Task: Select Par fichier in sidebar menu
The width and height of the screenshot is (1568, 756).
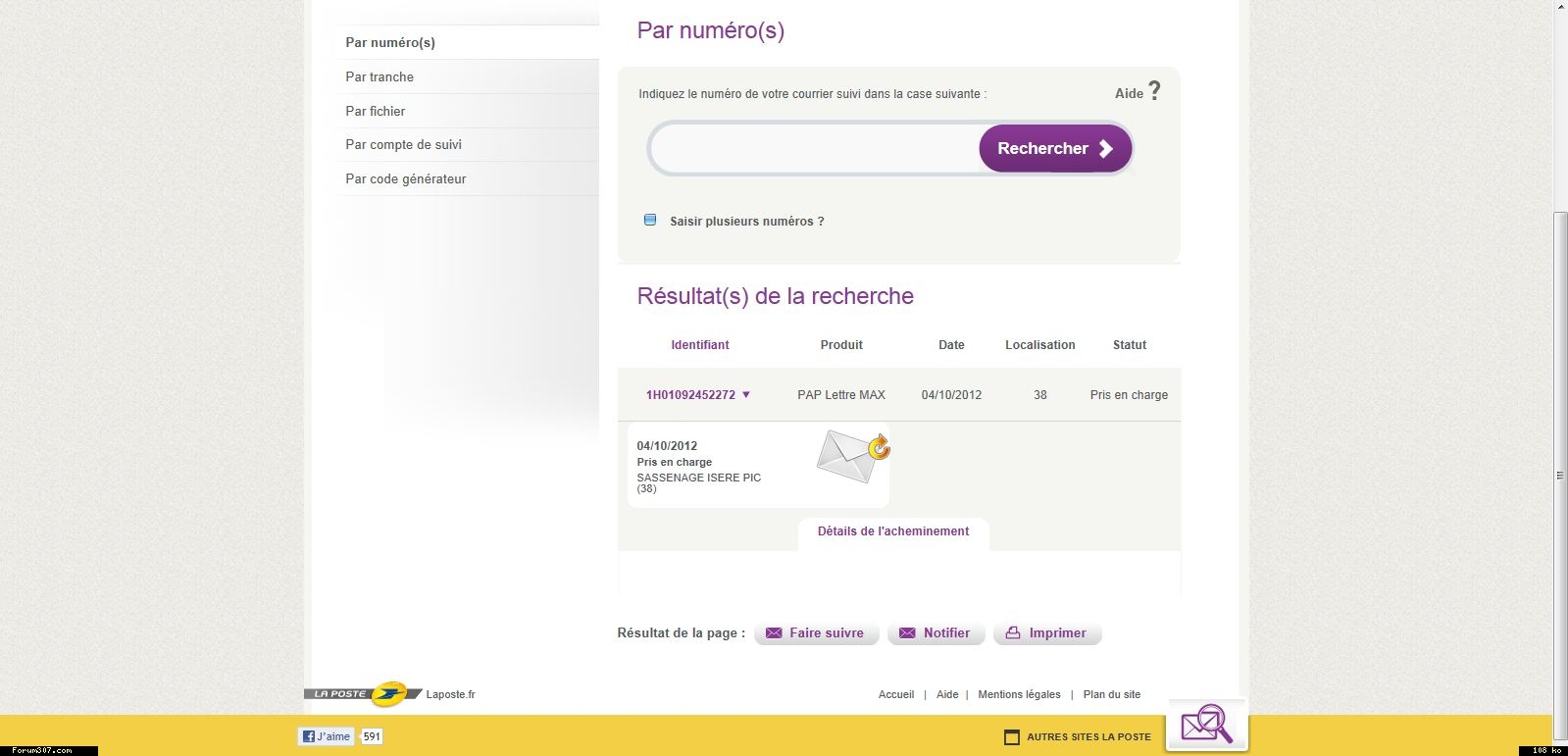Action: [x=376, y=111]
